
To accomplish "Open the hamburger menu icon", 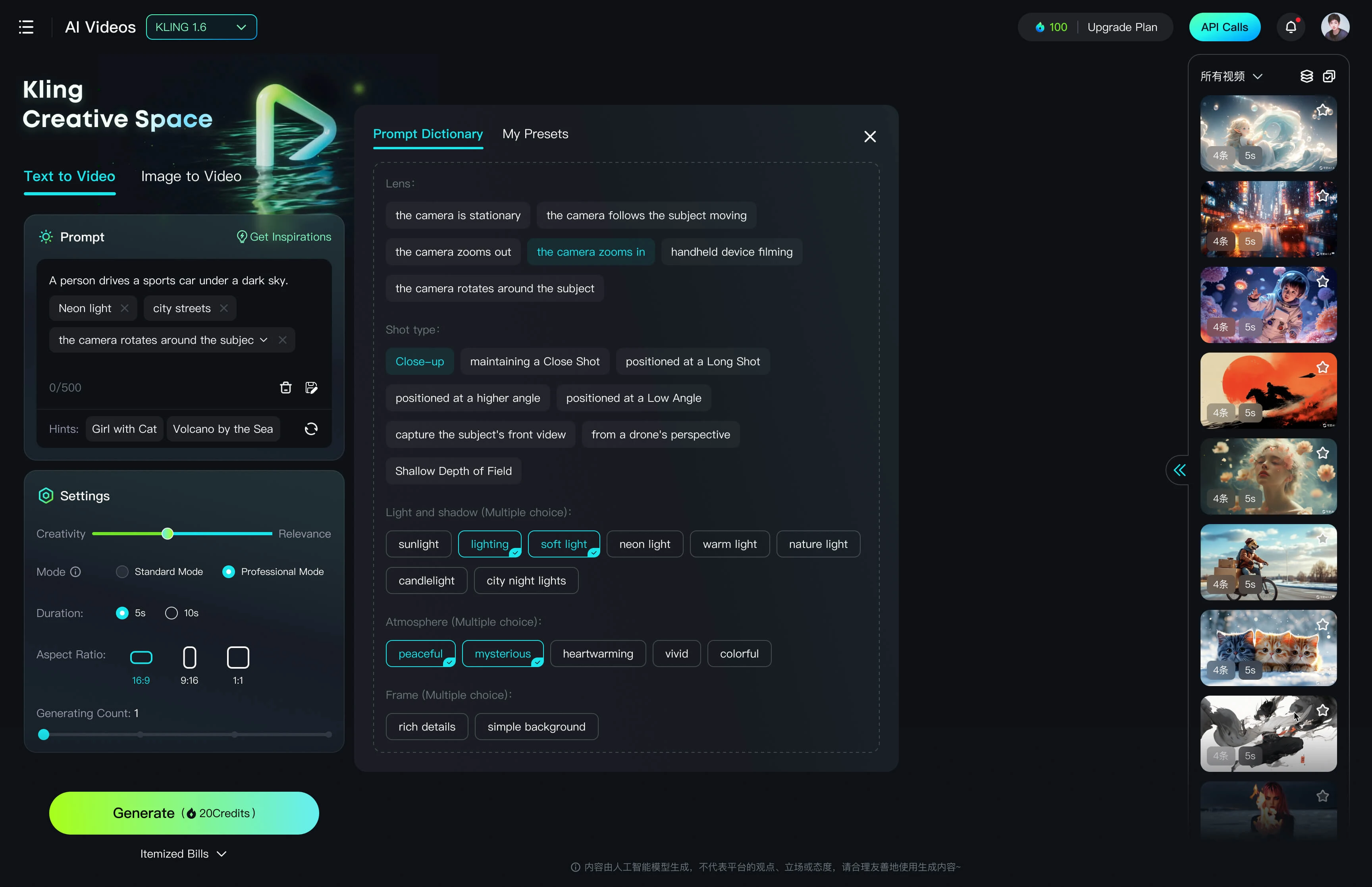I will pos(26,27).
